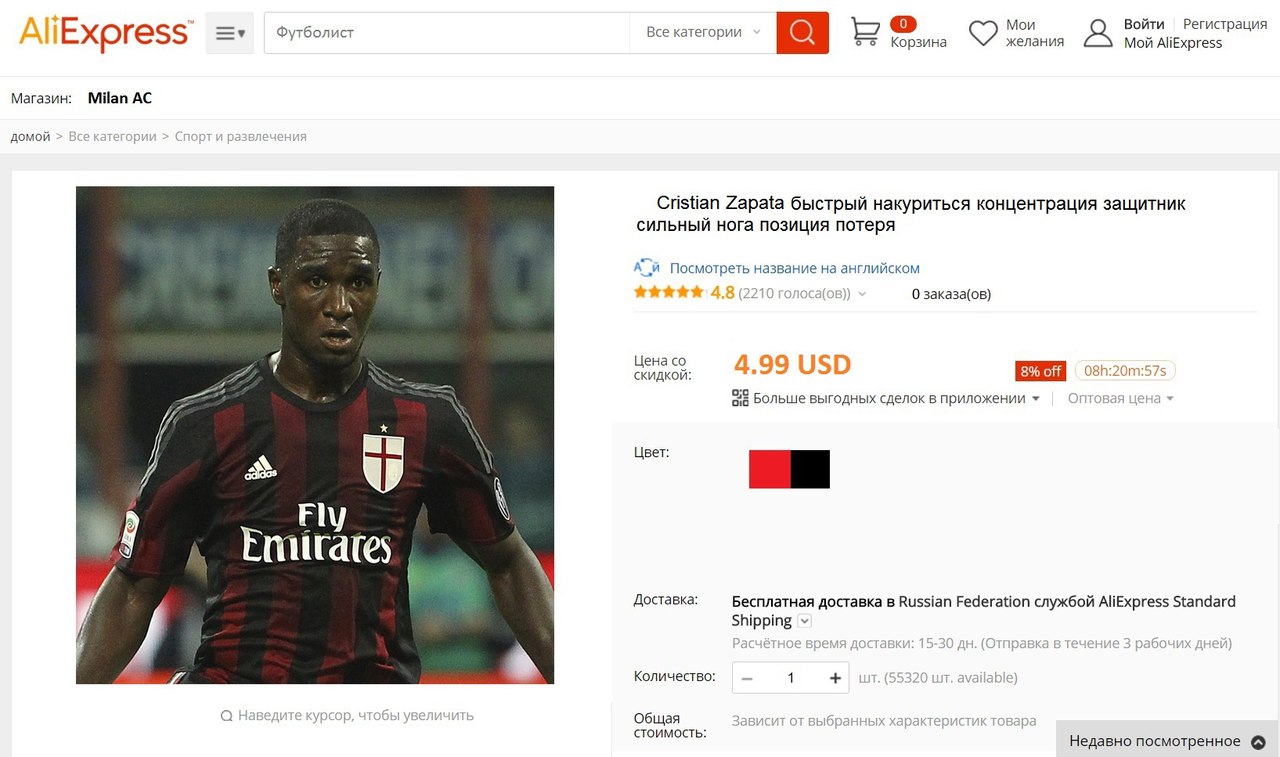Click the Войти sign-in link
1280x757 pixels.
pos(1144,24)
